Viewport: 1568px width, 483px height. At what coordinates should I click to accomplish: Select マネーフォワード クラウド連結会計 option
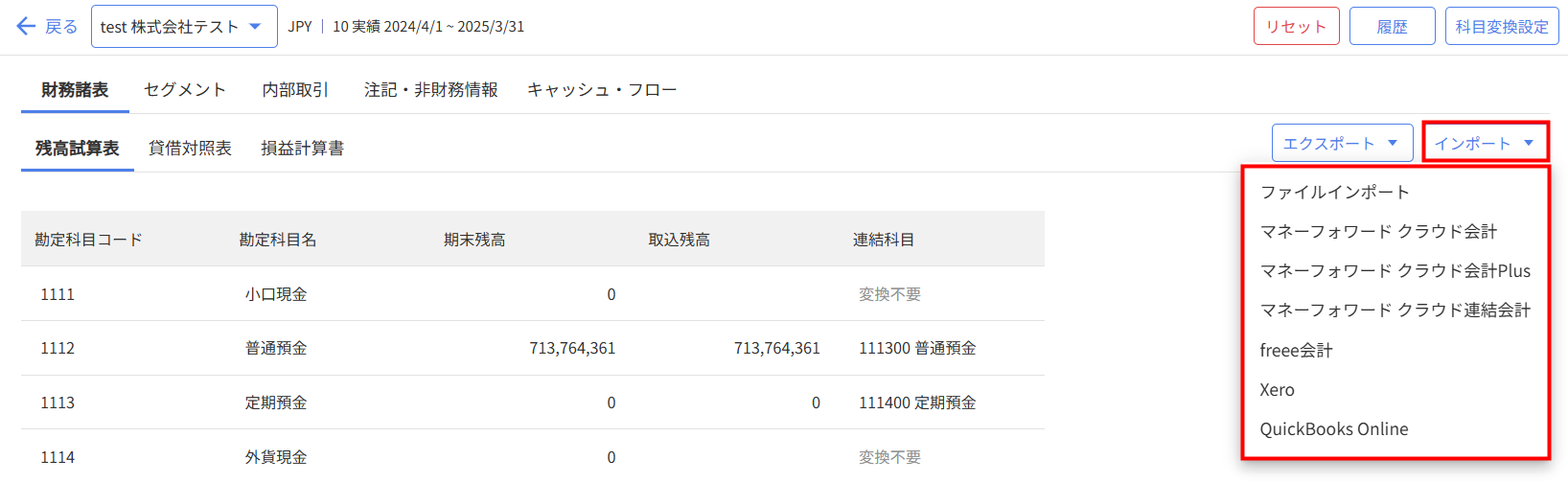coord(1395,310)
